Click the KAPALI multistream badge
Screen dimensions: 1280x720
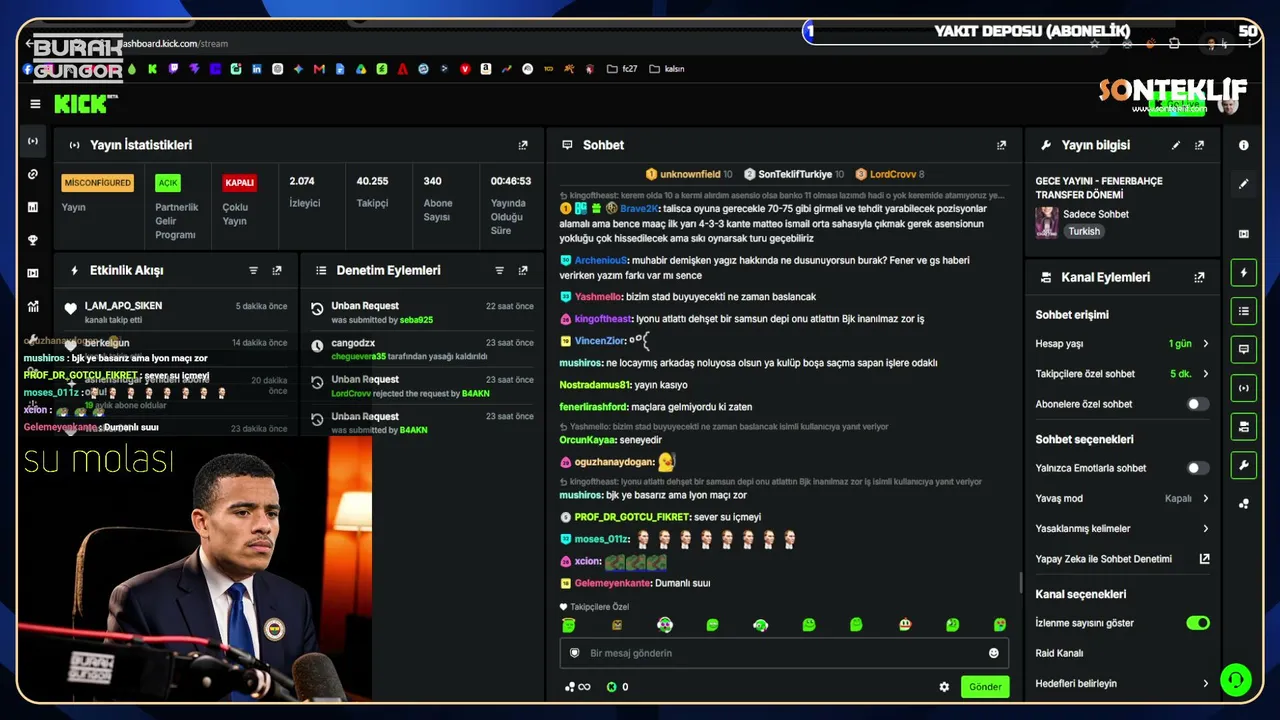pos(240,183)
